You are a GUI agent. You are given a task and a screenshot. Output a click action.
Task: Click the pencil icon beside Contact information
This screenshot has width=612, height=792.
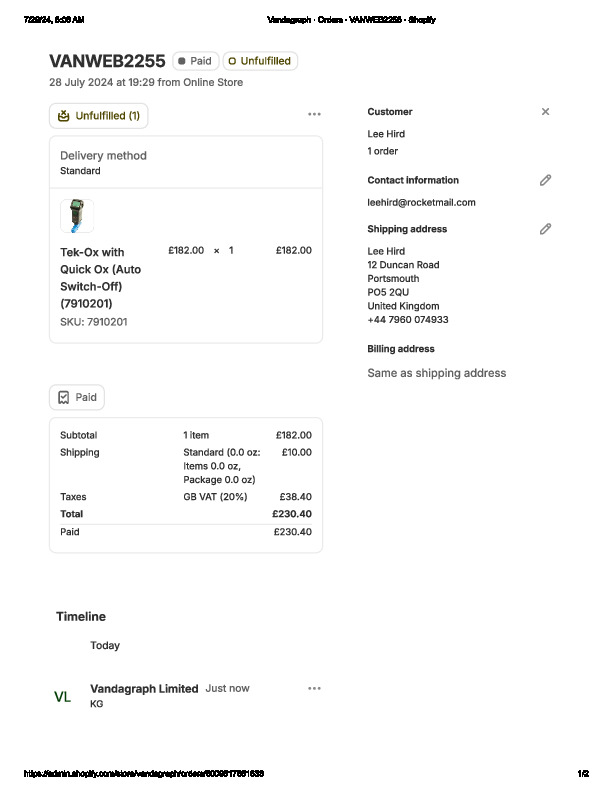(x=545, y=180)
